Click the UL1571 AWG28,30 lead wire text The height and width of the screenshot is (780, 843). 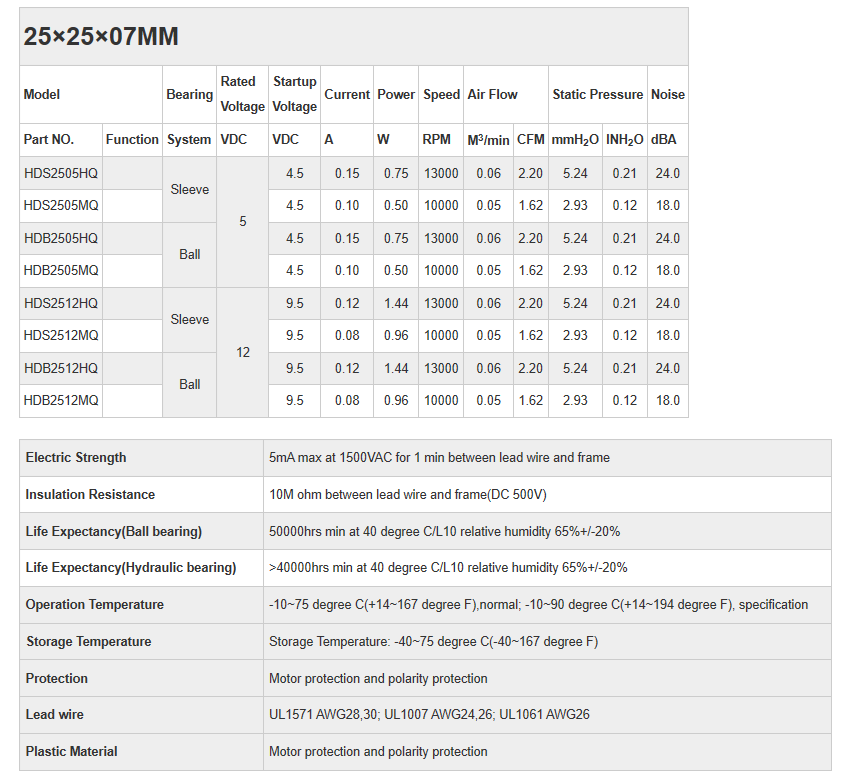click(429, 714)
